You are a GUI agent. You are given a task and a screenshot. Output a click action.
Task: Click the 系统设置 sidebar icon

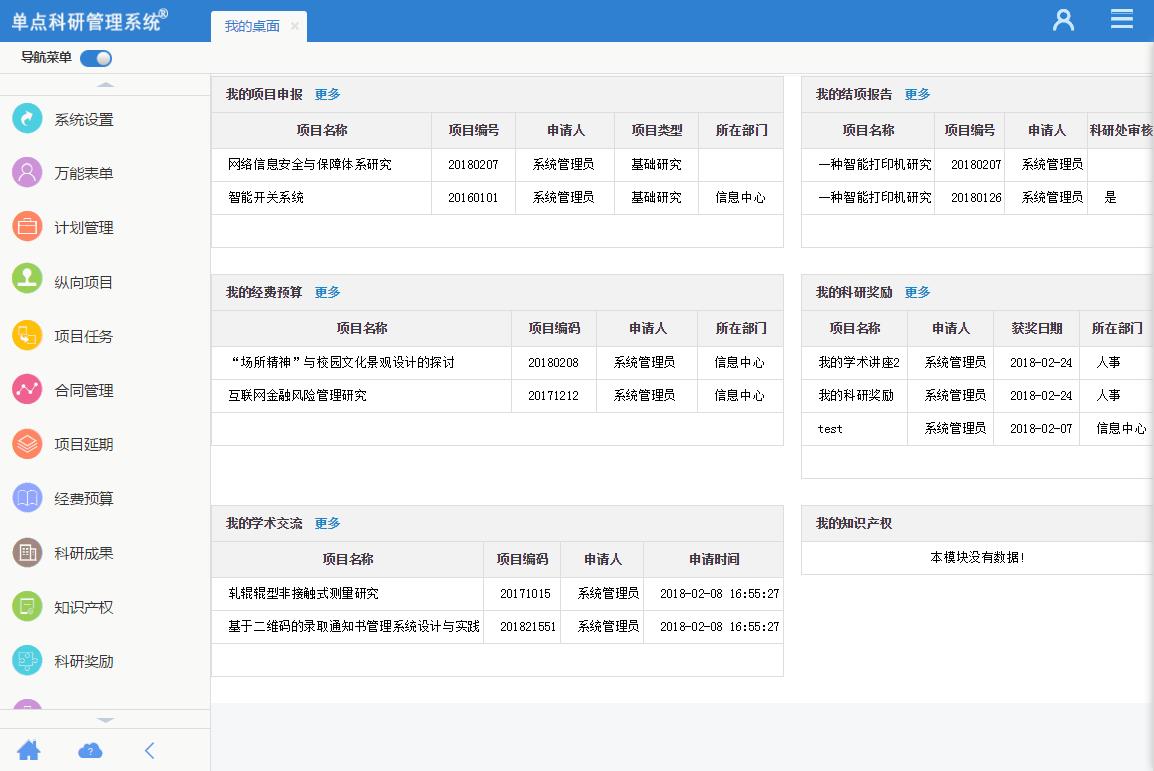tap(27, 119)
